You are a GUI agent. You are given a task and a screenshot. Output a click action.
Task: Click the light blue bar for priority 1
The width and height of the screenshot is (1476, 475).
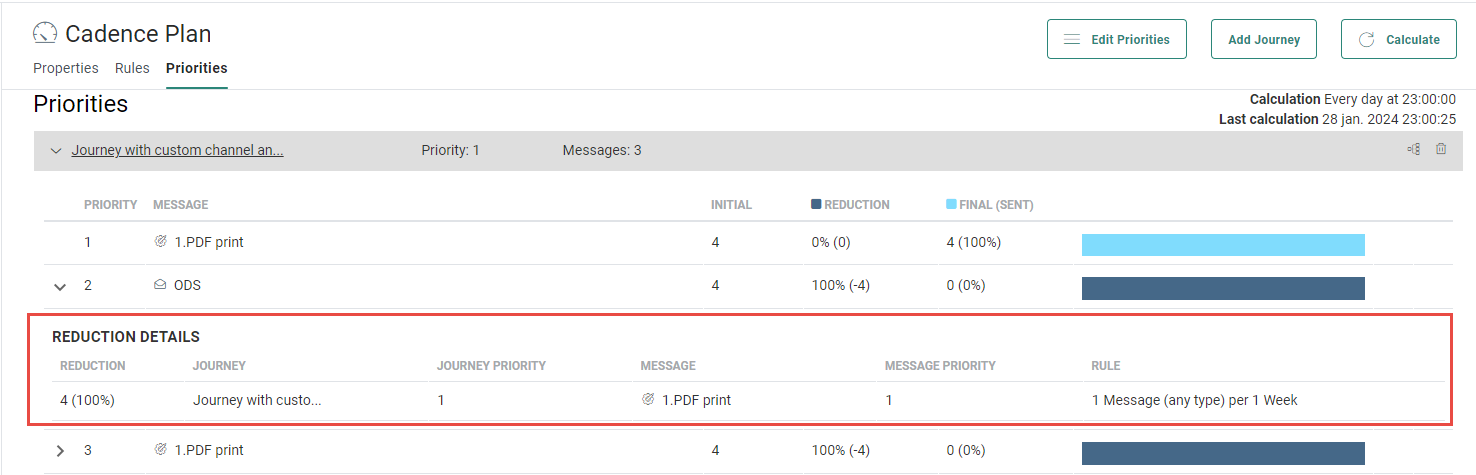(1223, 245)
